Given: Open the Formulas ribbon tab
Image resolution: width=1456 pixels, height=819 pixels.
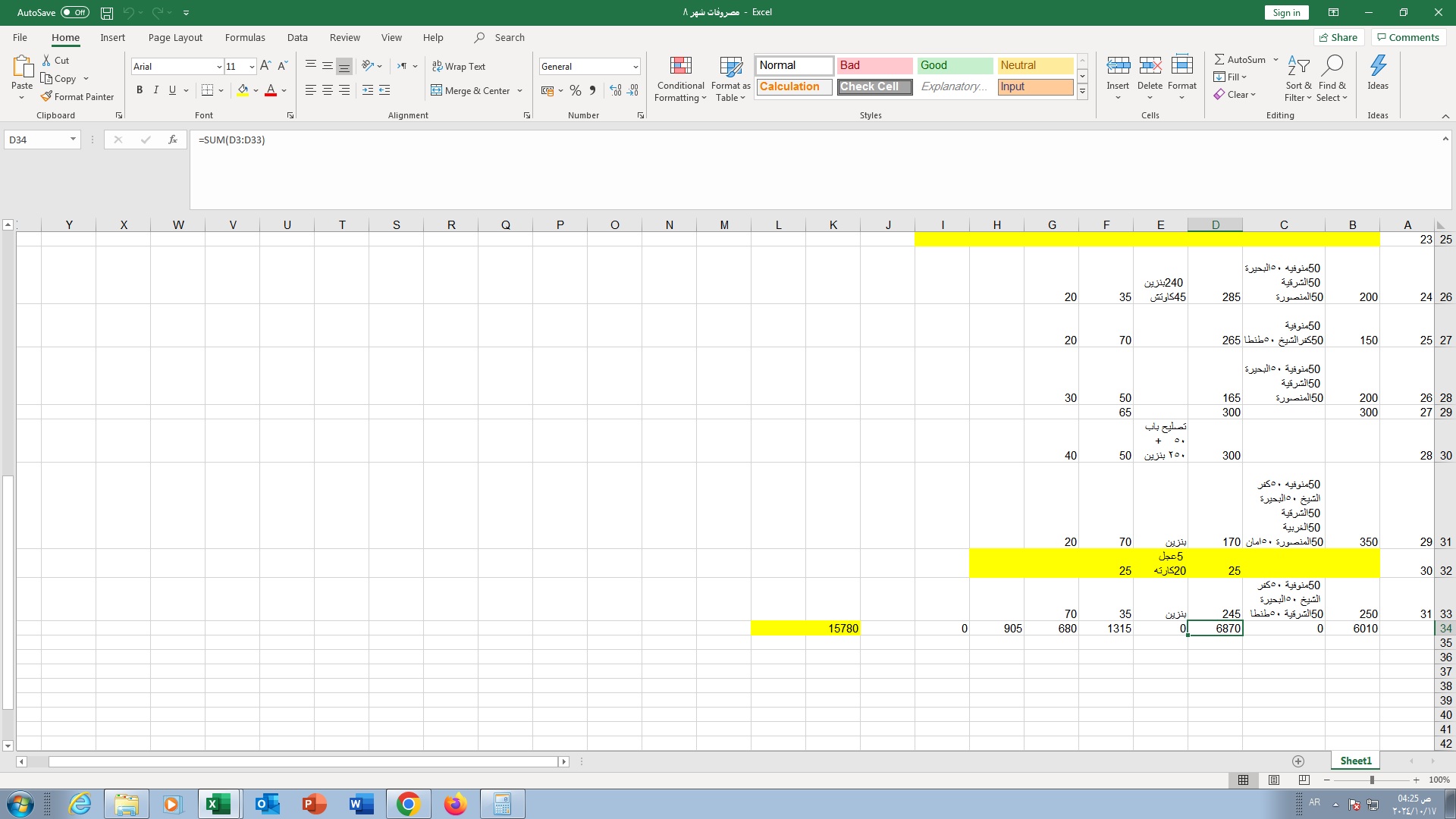Looking at the screenshot, I should (x=245, y=37).
